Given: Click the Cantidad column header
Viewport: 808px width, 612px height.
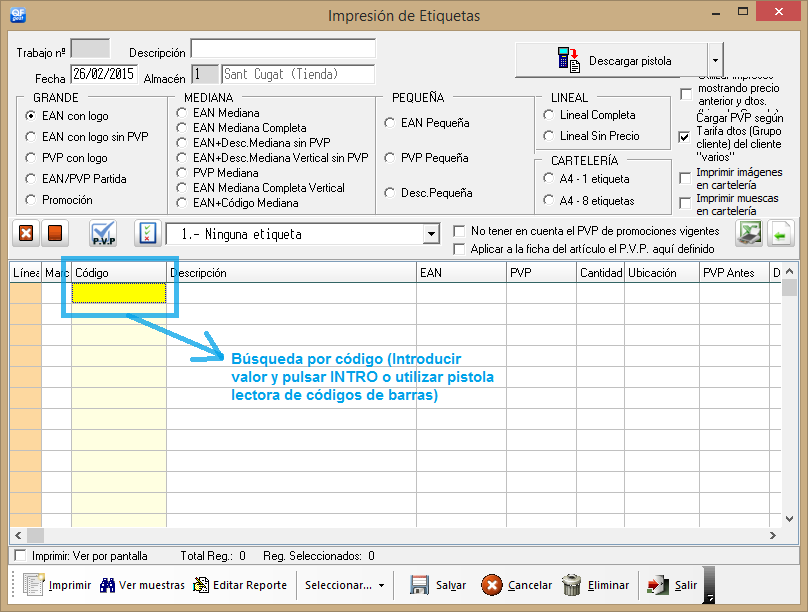Looking at the screenshot, I should (600, 273).
